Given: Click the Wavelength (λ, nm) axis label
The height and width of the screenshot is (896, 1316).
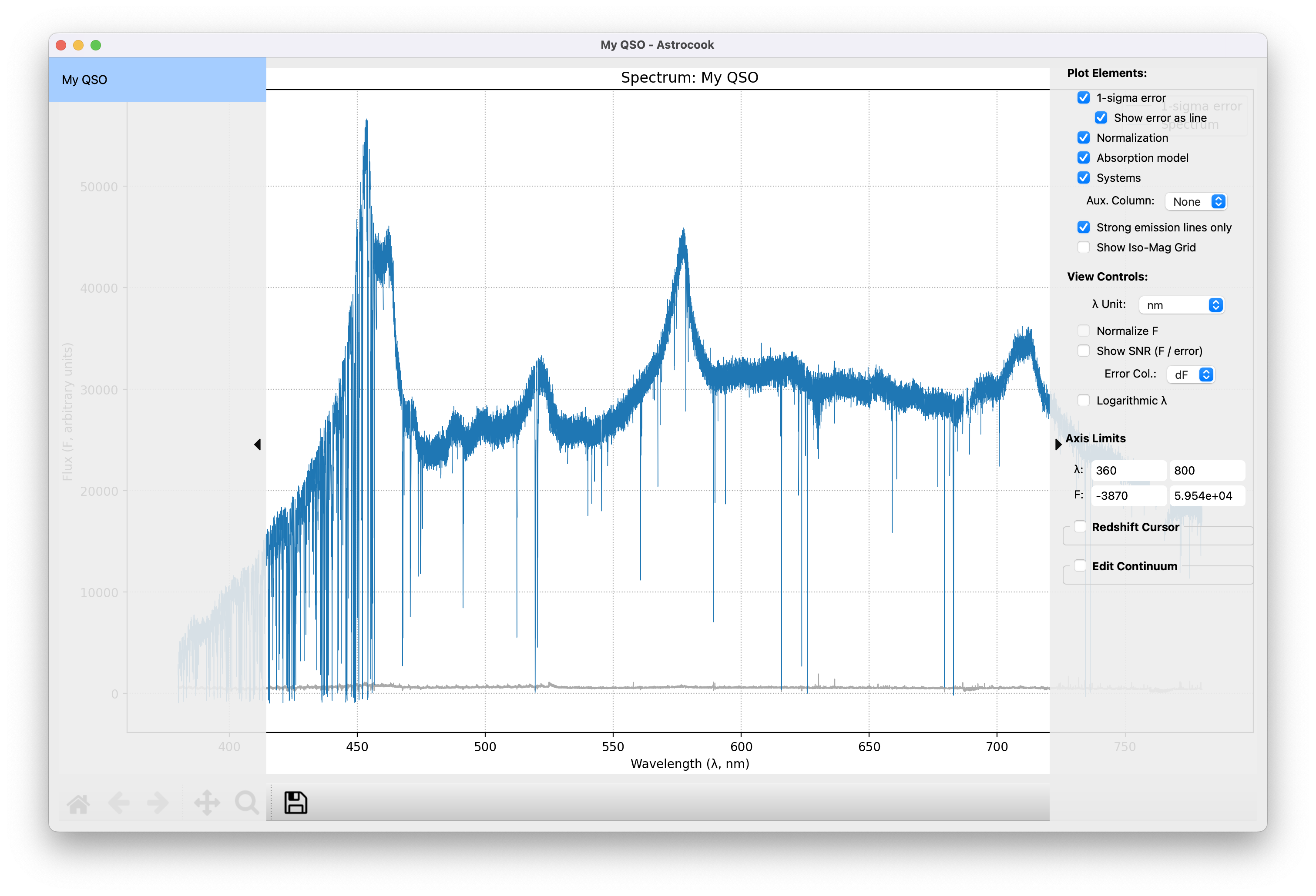Looking at the screenshot, I should click(x=690, y=763).
